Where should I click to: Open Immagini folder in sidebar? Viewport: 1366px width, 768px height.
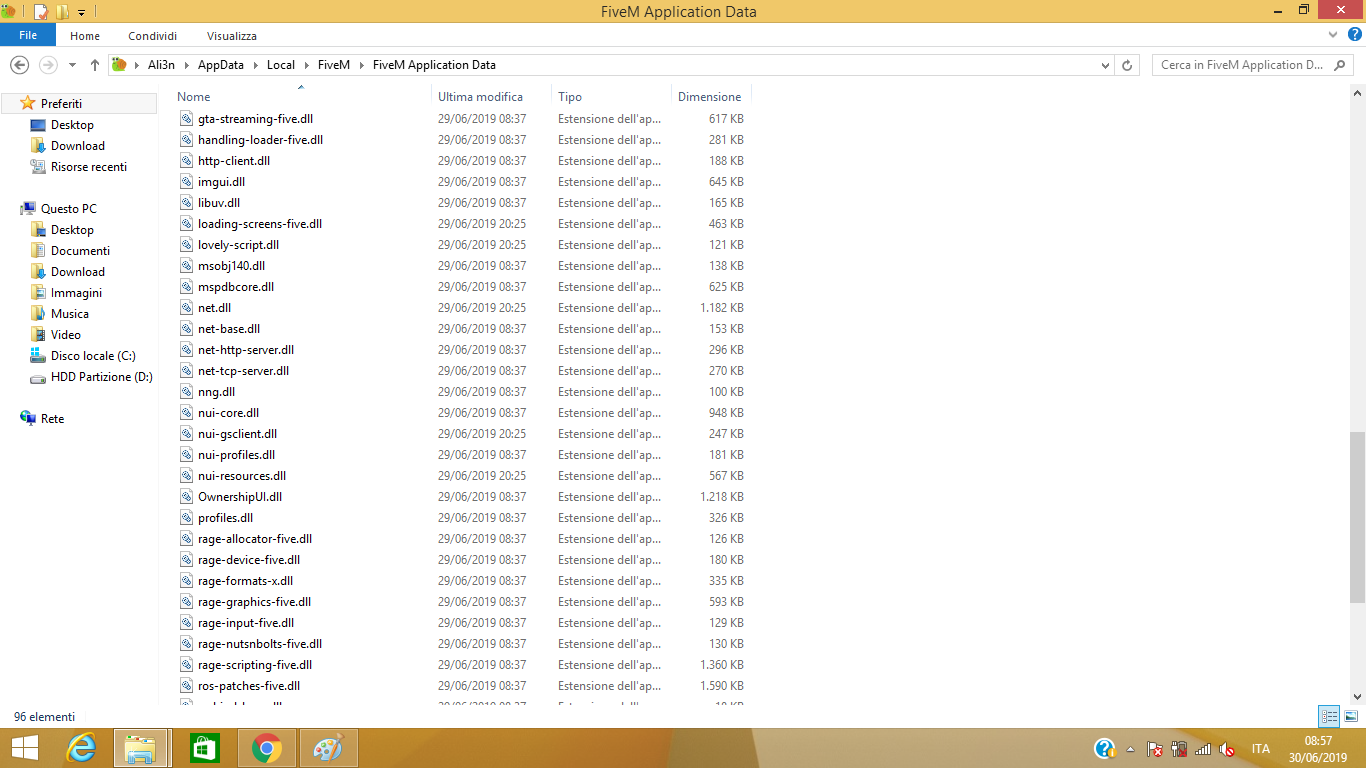(x=76, y=293)
